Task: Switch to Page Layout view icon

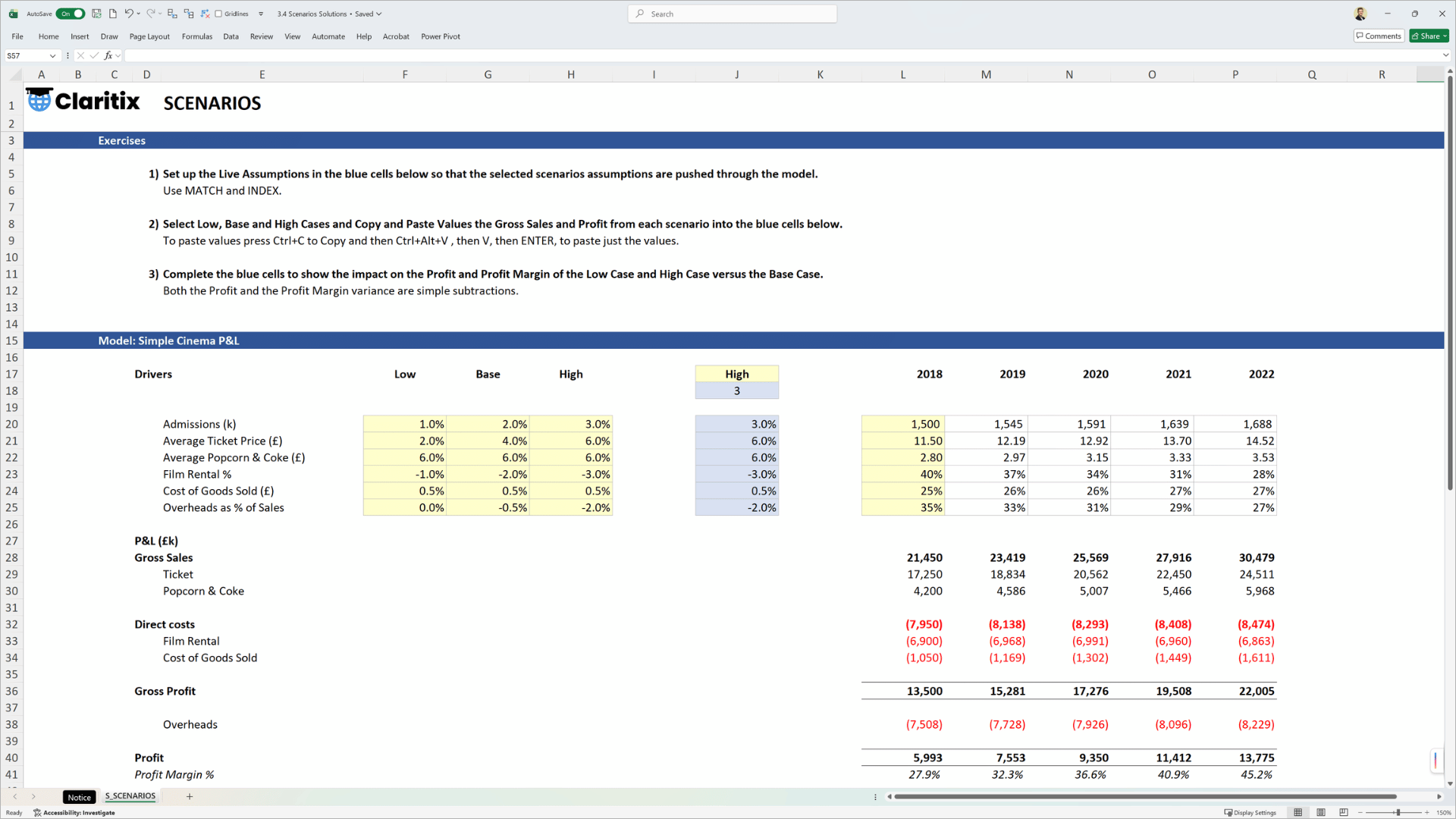Action: tap(1321, 812)
